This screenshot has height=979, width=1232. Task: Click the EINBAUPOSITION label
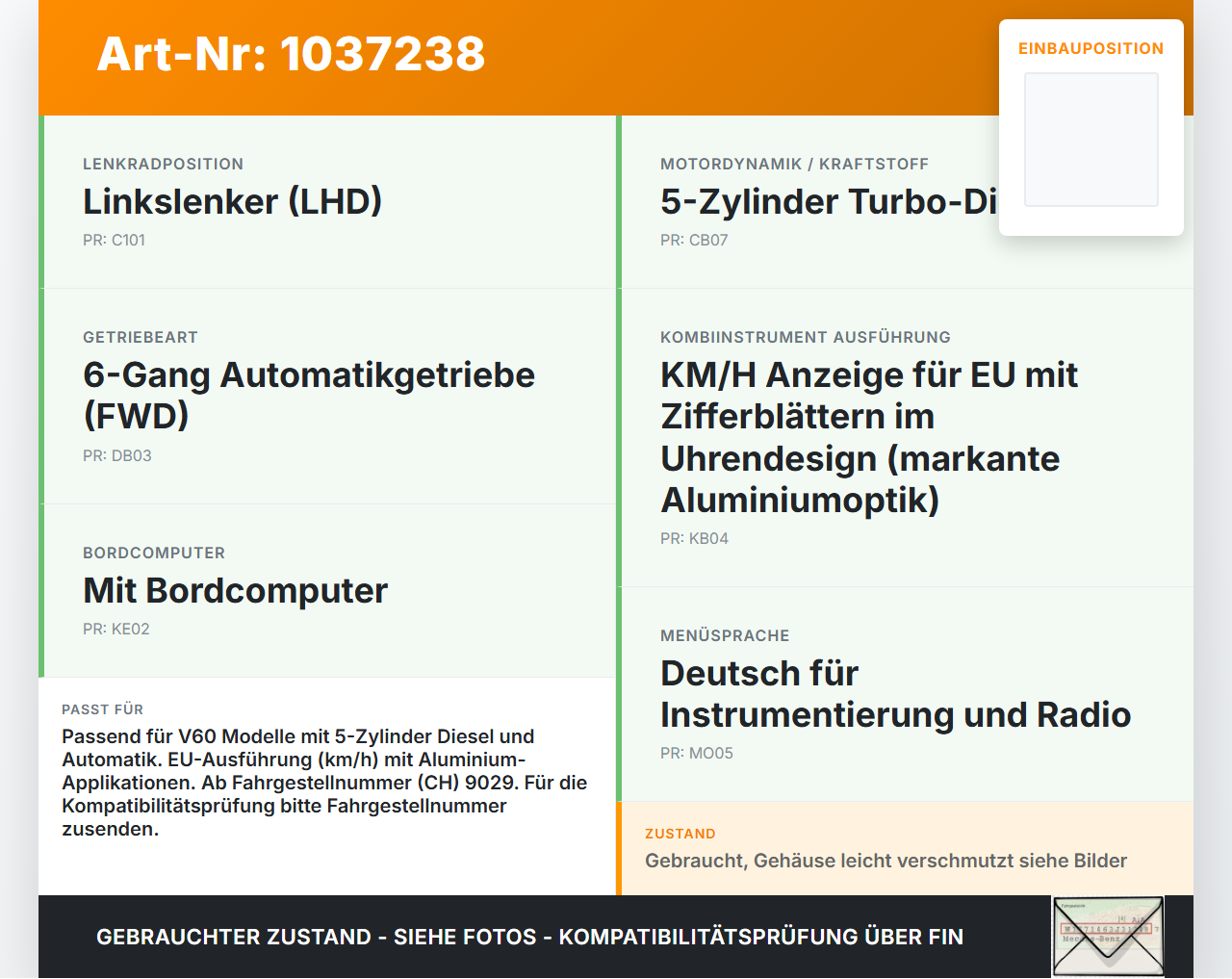[1091, 48]
